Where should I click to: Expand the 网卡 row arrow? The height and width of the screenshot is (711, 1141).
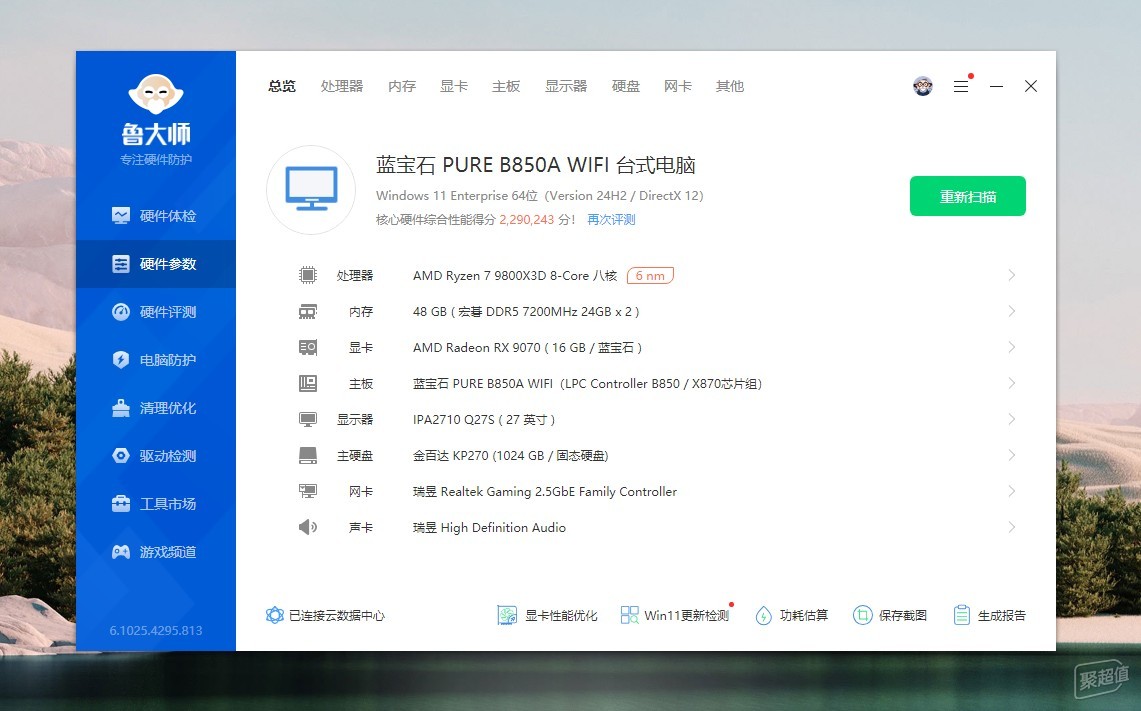click(1011, 491)
